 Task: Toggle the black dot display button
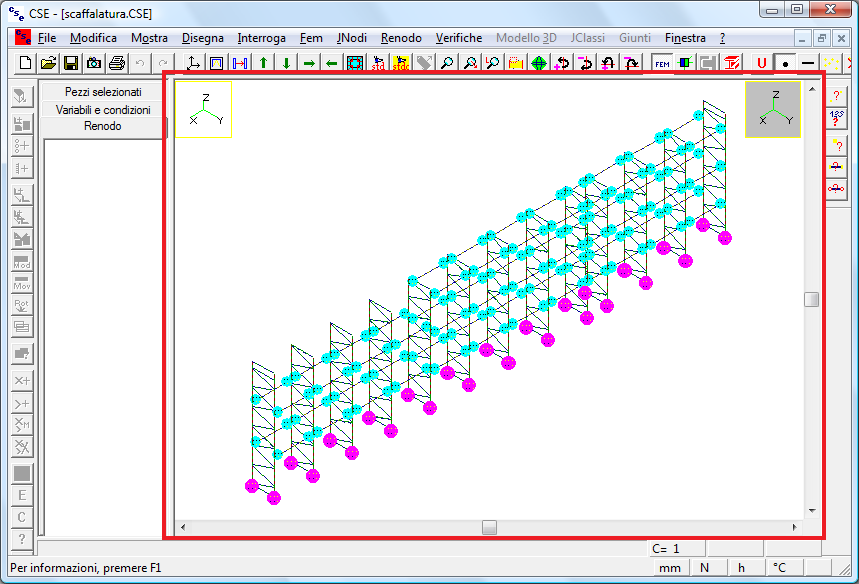click(785, 63)
